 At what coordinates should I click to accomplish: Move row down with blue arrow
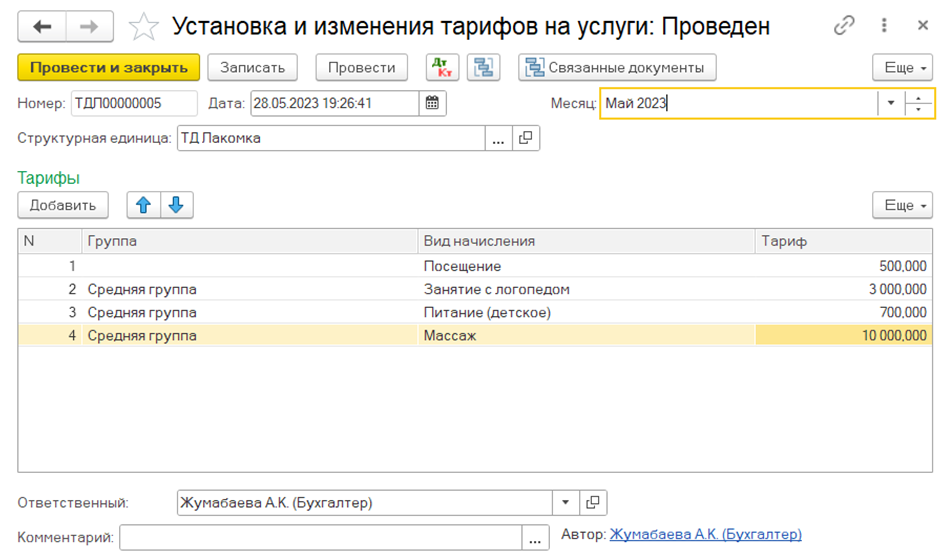point(176,205)
